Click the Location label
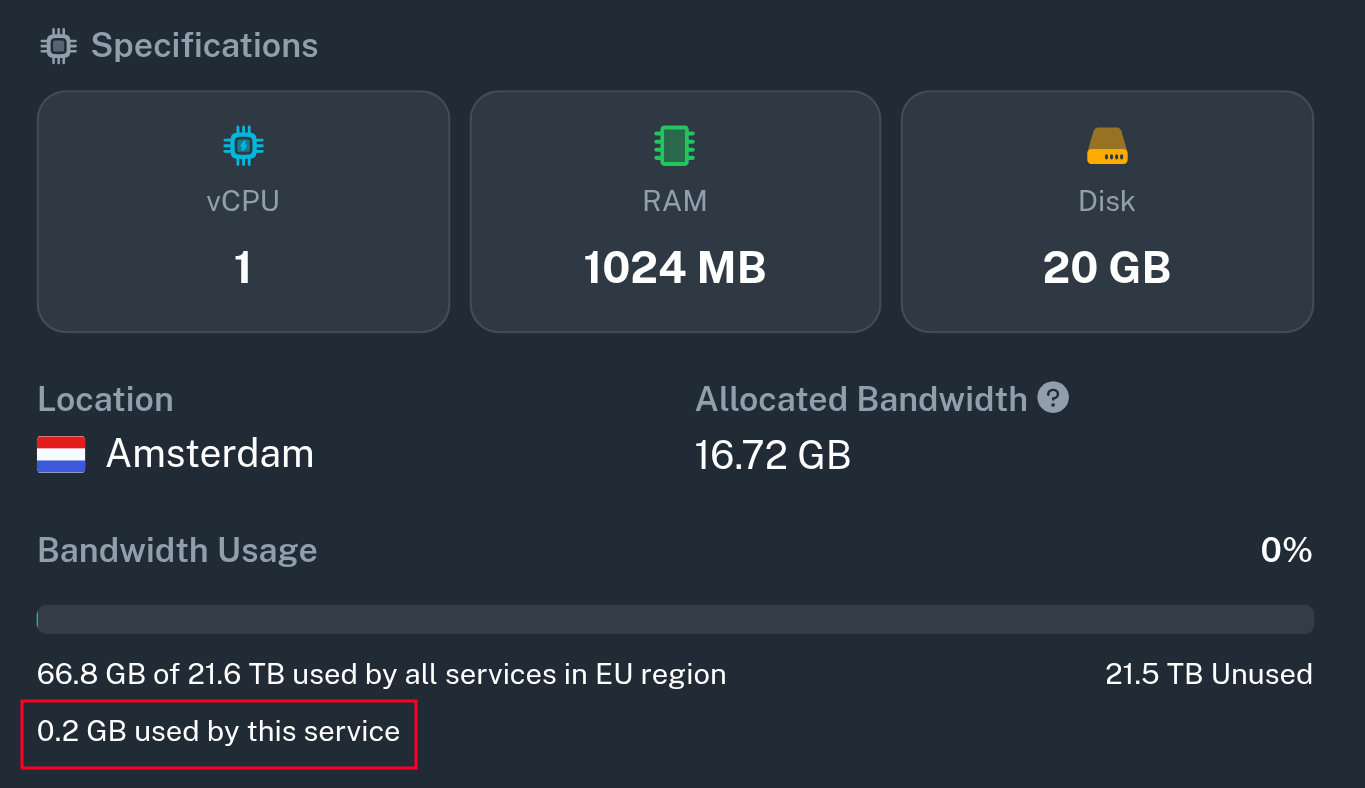 105,399
